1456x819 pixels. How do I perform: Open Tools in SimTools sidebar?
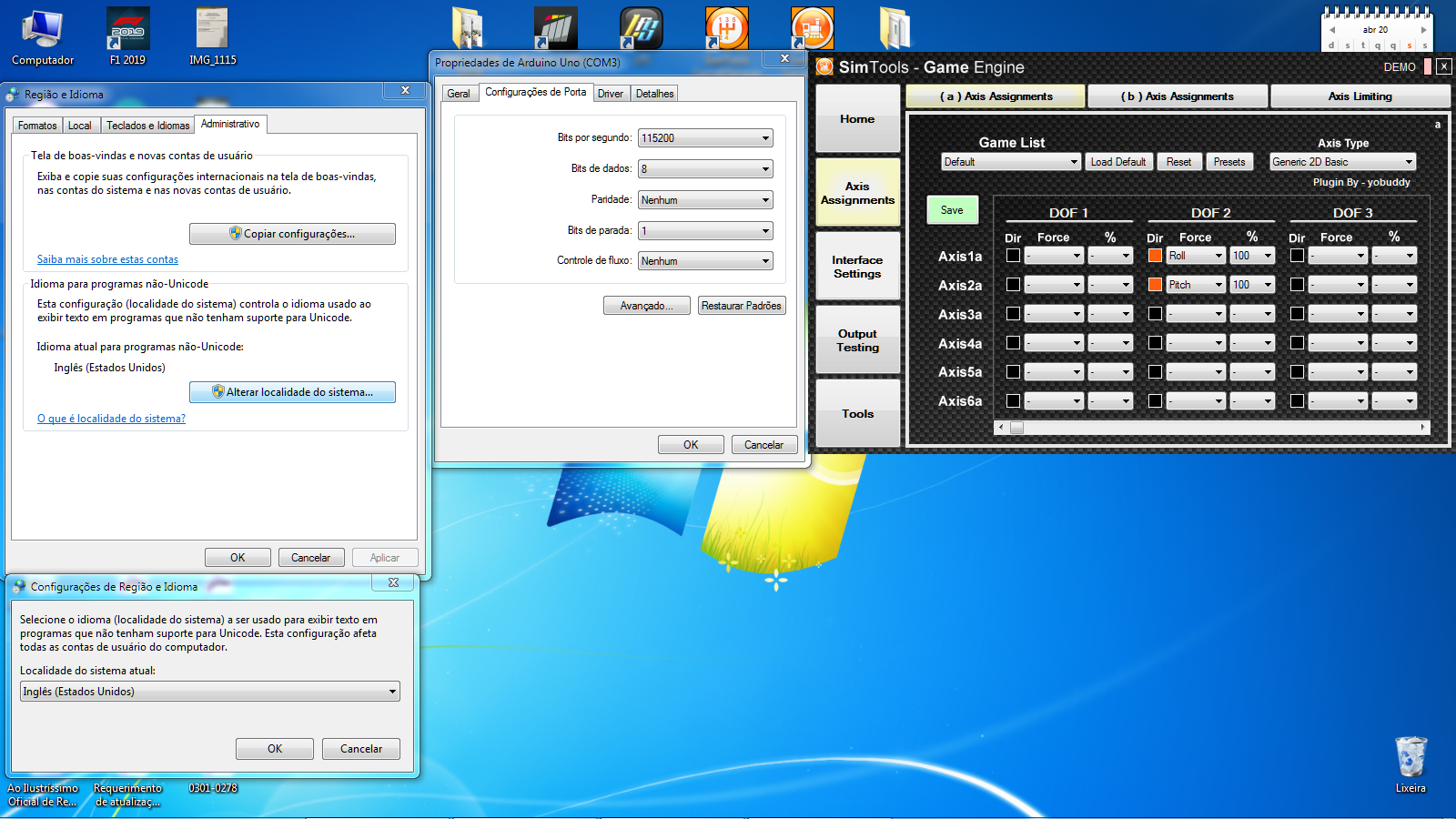pyautogui.click(x=857, y=414)
